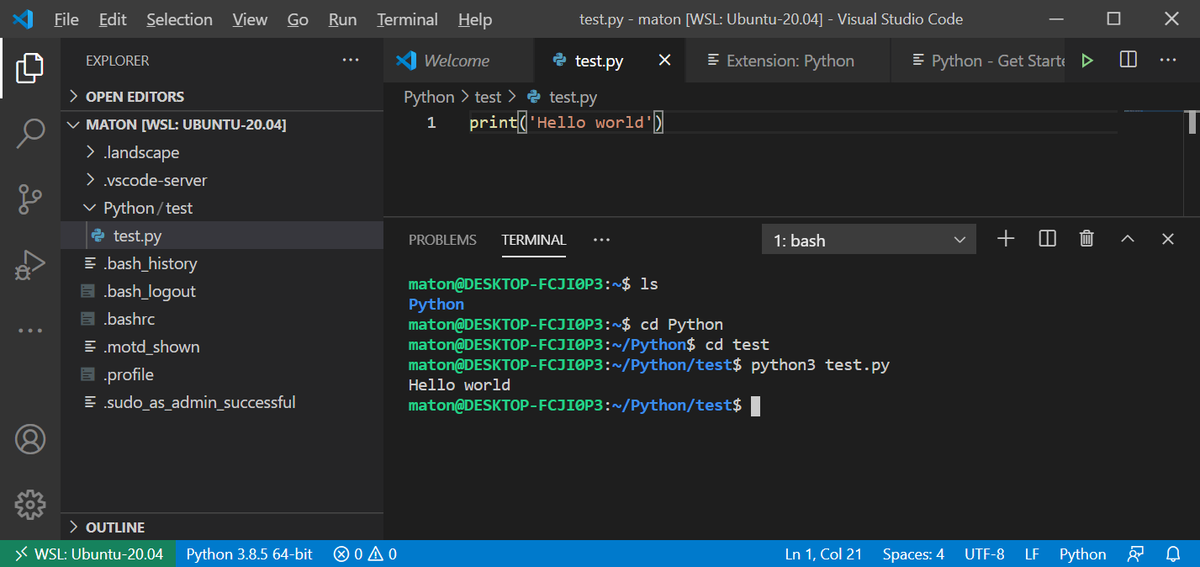Open the .bash_logout file
This screenshot has width=1200, height=567.
click(x=223, y=291)
